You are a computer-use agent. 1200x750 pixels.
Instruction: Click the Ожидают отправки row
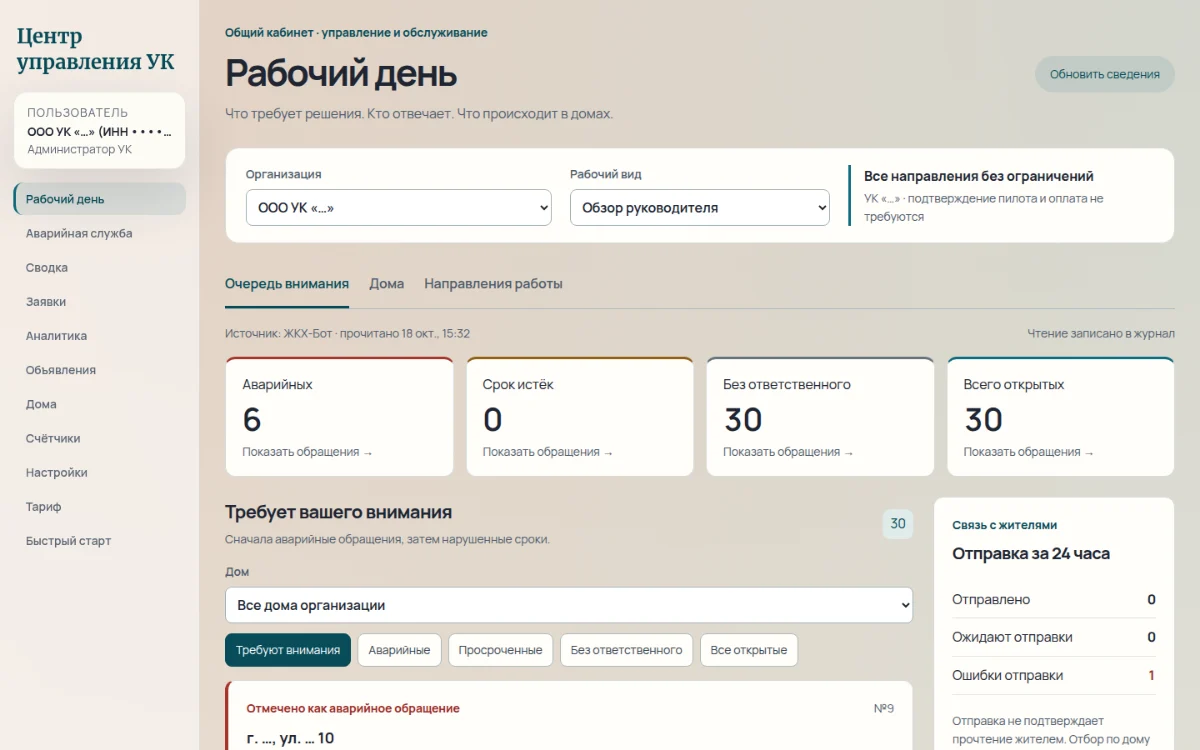(x=1054, y=637)
